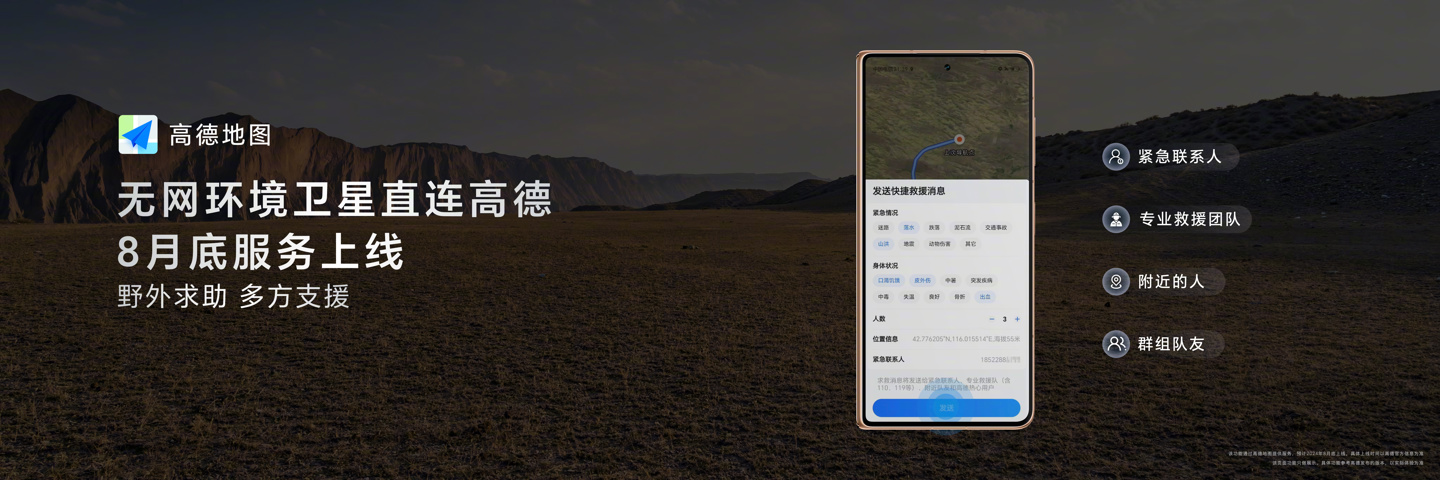Select the 迷路 situation chip
This screenshot has height=480, width=1440.
pyautogui.click(x=883, y=228)
